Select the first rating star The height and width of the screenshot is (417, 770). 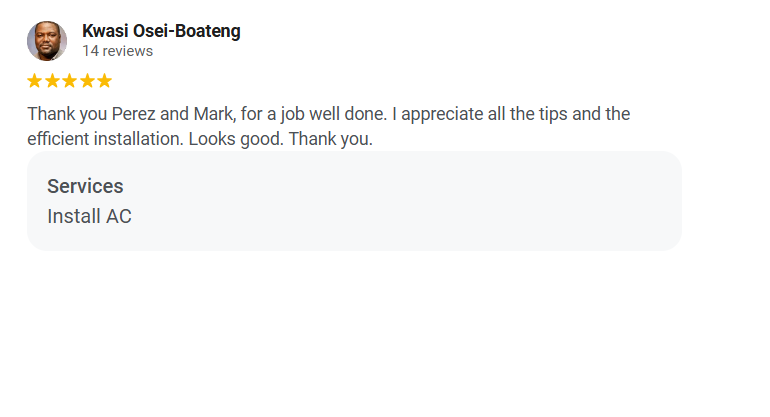coord(34,81)
